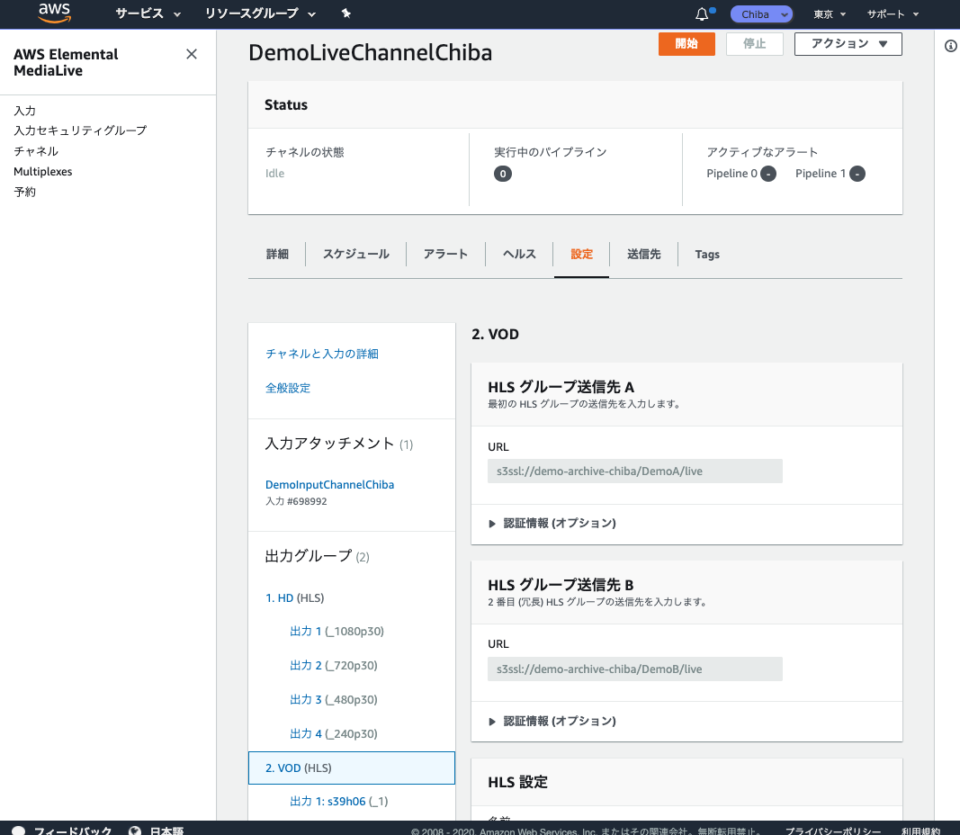Click the DemoLiveChannelChiba channel title
The height and width of the screenshot is (835, 960).
click(370, 53)
